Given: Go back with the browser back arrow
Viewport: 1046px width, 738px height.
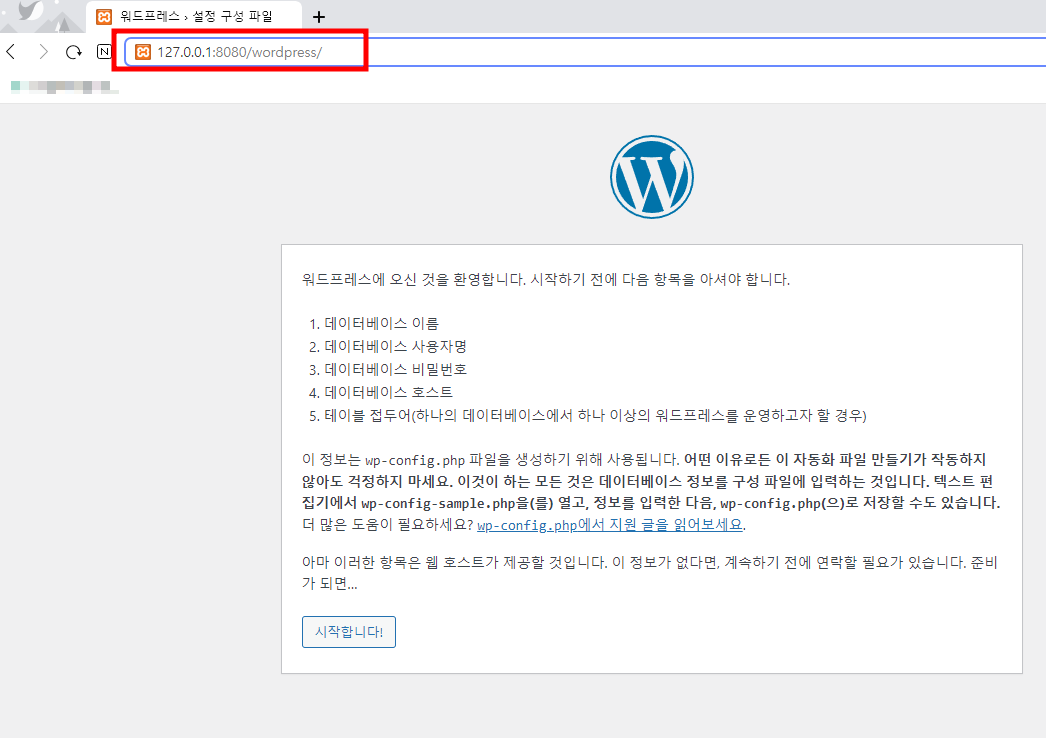Looking at the screenshot, I should (x=11, y=51).
